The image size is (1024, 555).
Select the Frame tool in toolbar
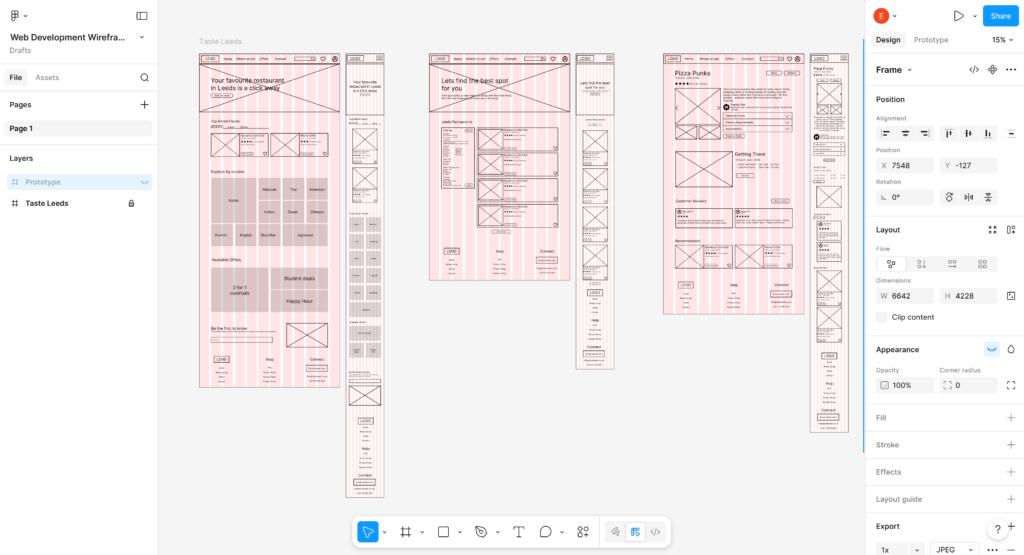[x=406, y=532]
